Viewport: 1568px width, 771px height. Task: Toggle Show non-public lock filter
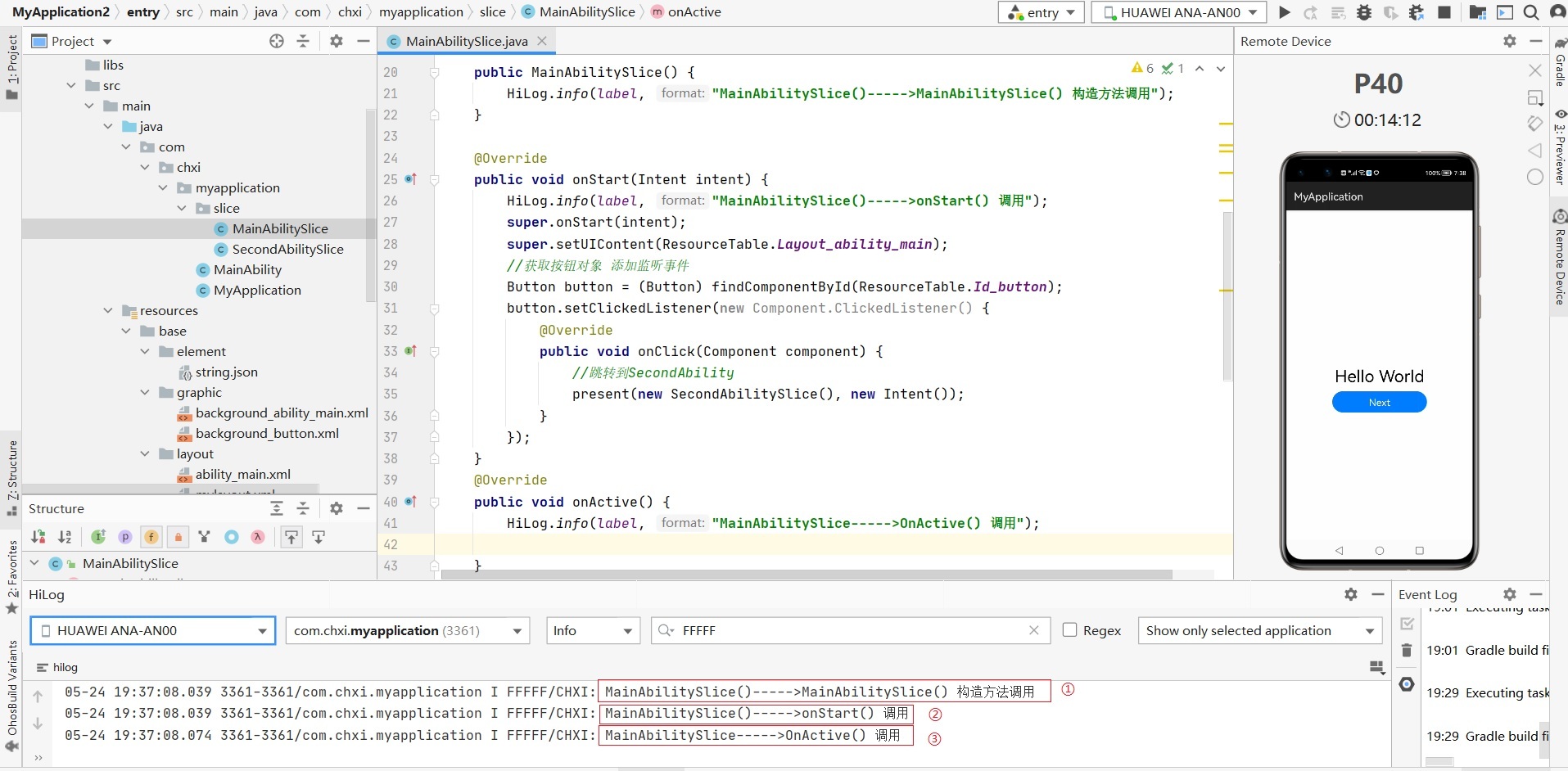(178, 537)
